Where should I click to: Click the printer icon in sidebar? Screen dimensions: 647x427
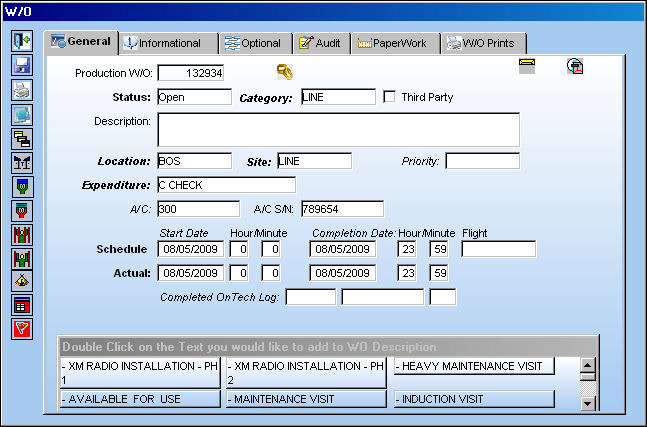coord(22,90)
